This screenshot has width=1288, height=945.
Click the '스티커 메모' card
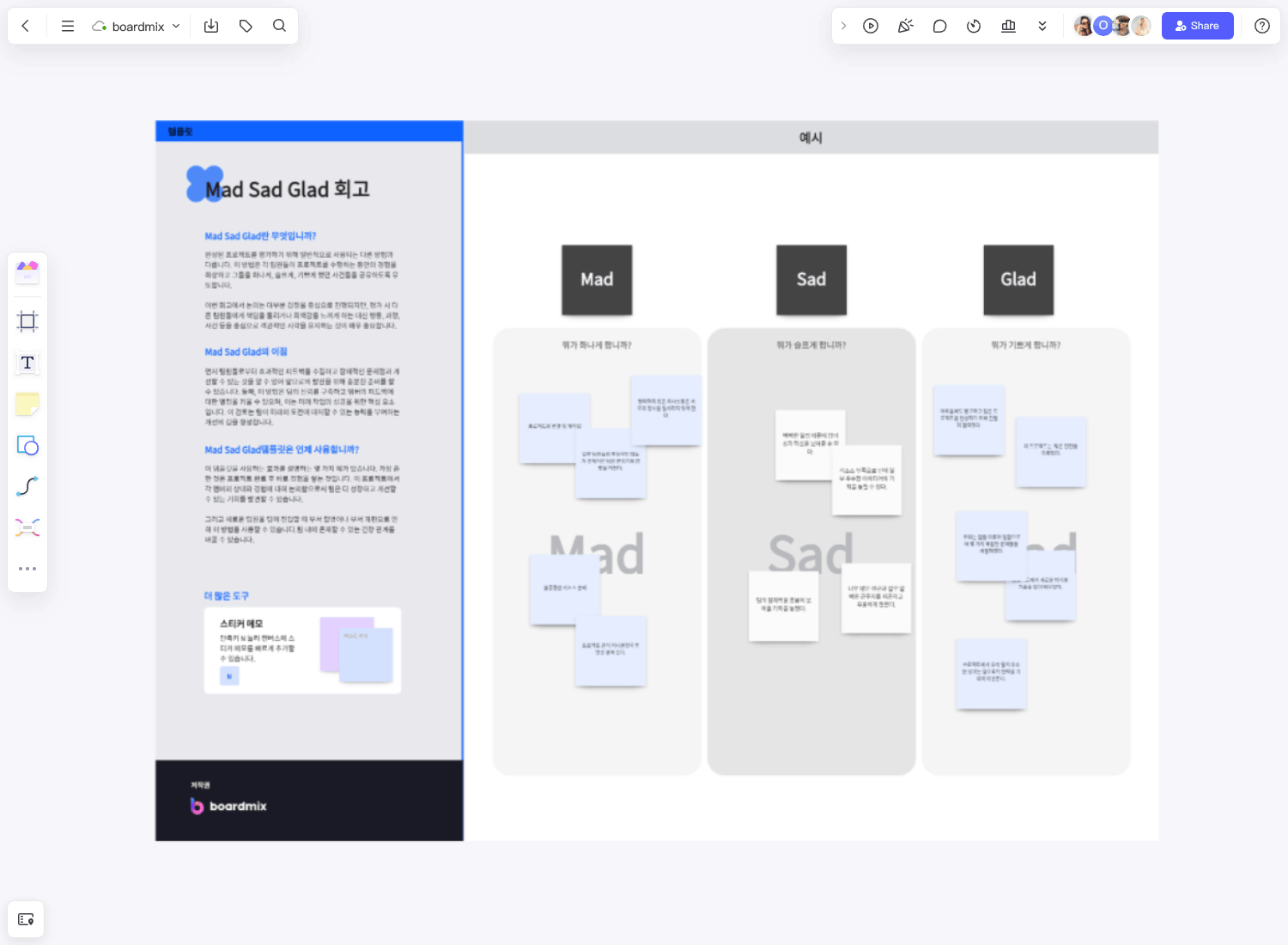tap(302, 650)
